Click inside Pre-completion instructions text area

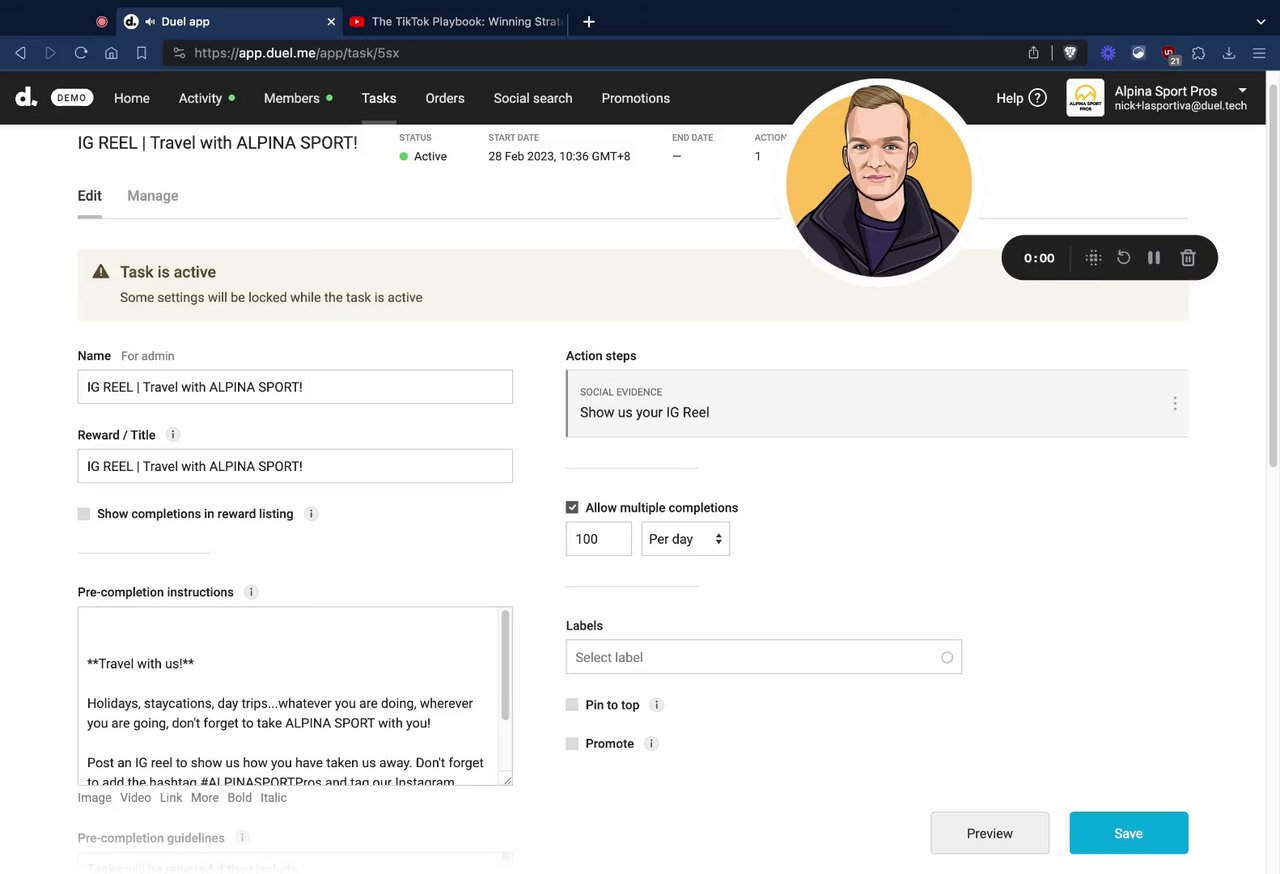pyautogui.click(x=288, y=696)
